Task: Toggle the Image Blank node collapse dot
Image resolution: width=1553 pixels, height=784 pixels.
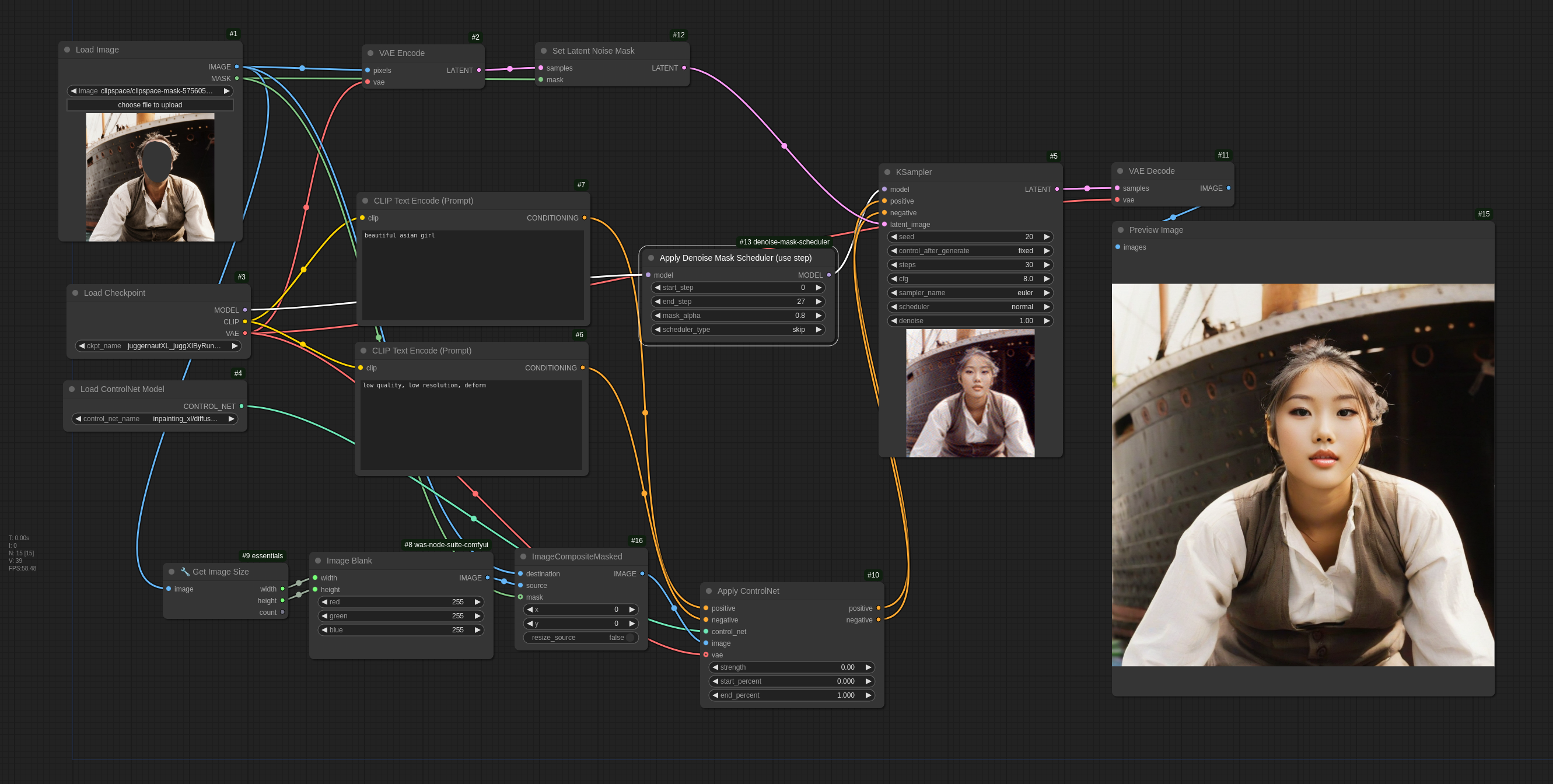Action: pyautogui.click(x=318, y=561)
